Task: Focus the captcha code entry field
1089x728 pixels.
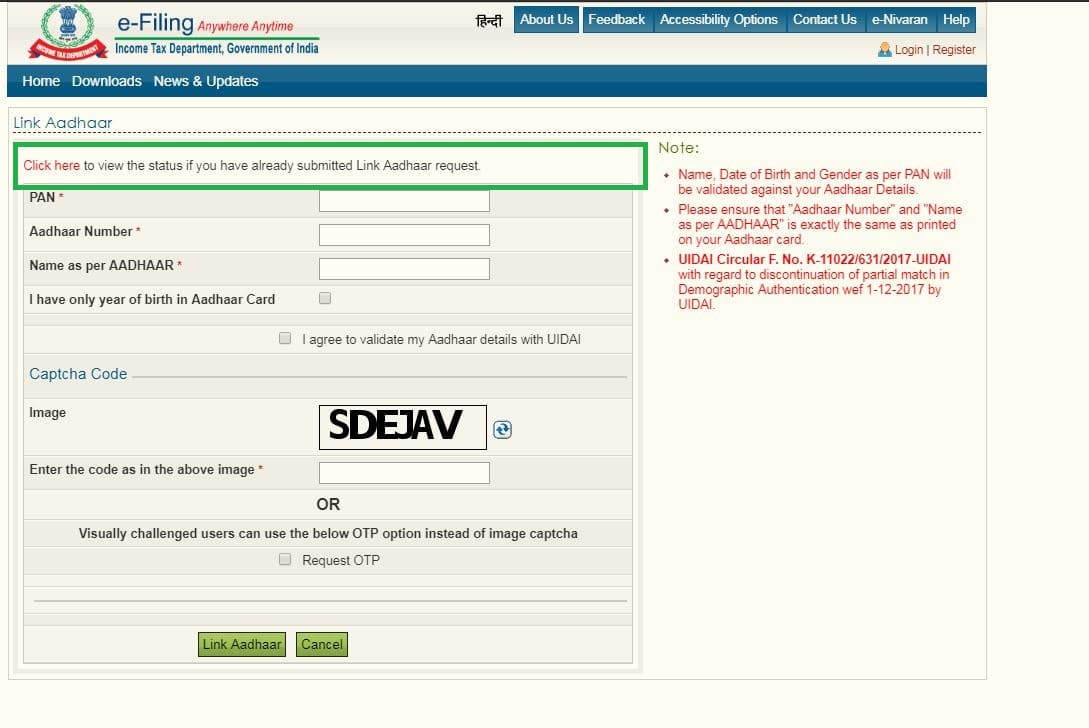Action: pyautogui.click(x=404, y=473)
